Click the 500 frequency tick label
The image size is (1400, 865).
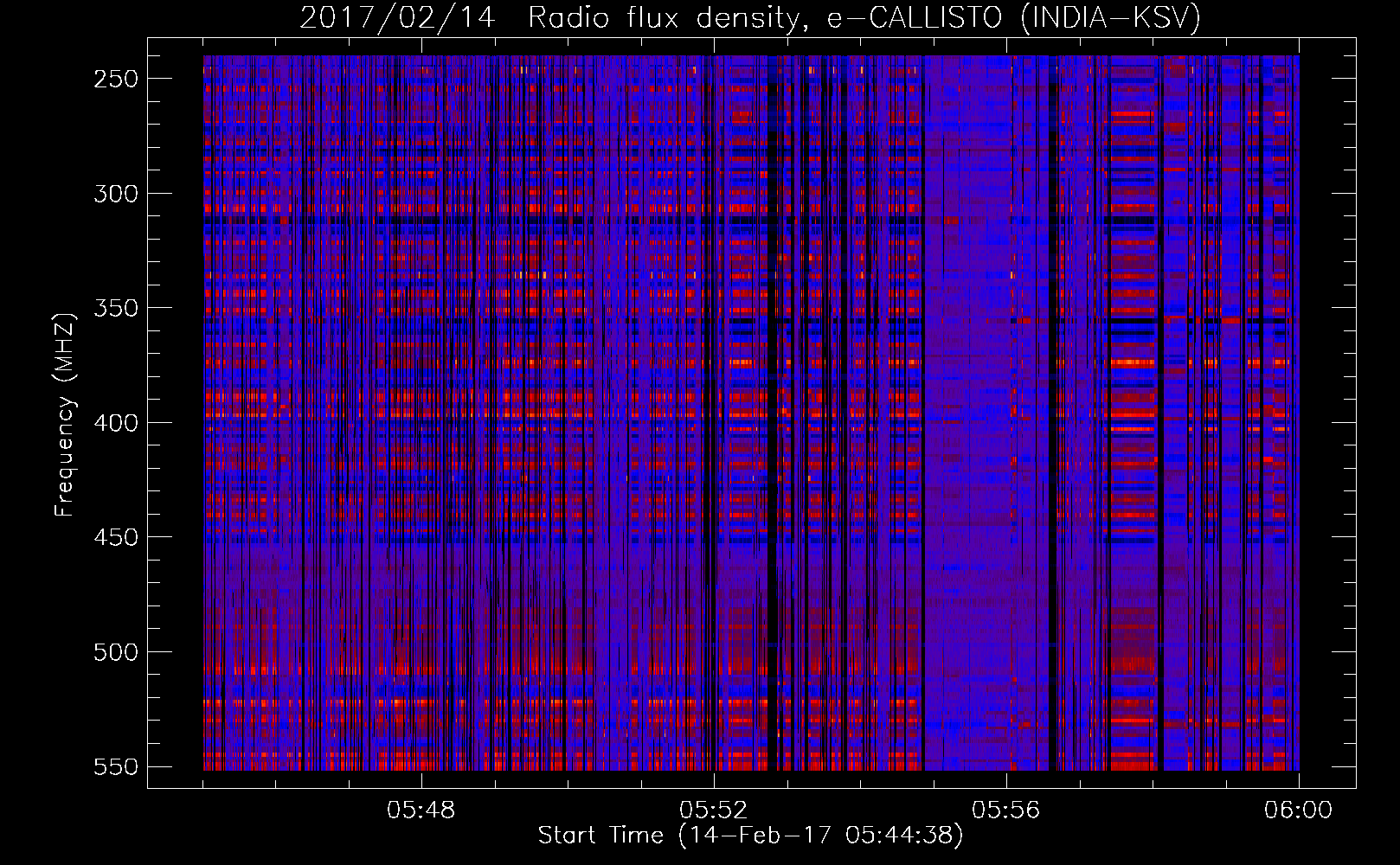click(115, 652)
